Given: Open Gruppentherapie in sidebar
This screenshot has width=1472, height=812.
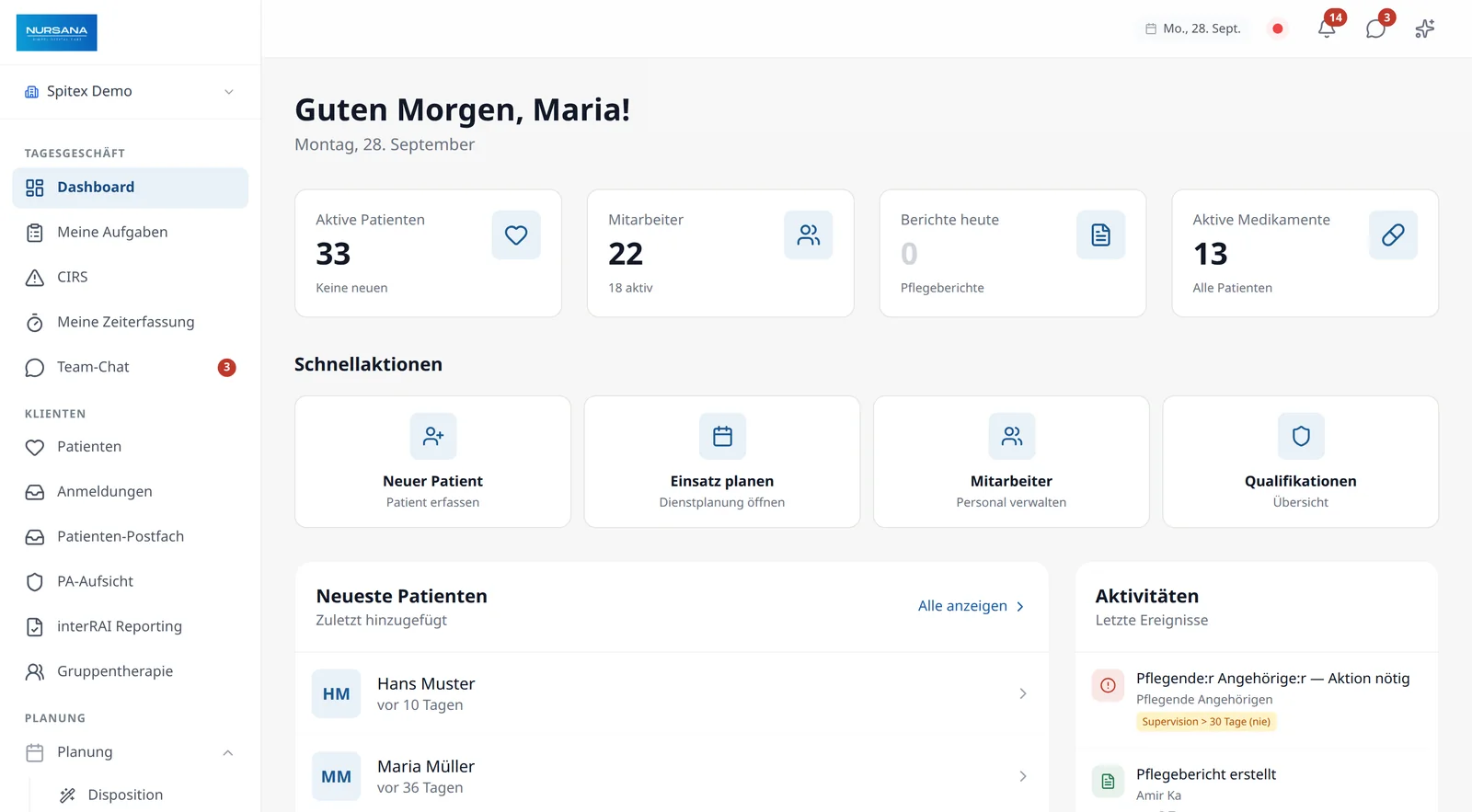Looking at the screenshot, I should [131, 672].
